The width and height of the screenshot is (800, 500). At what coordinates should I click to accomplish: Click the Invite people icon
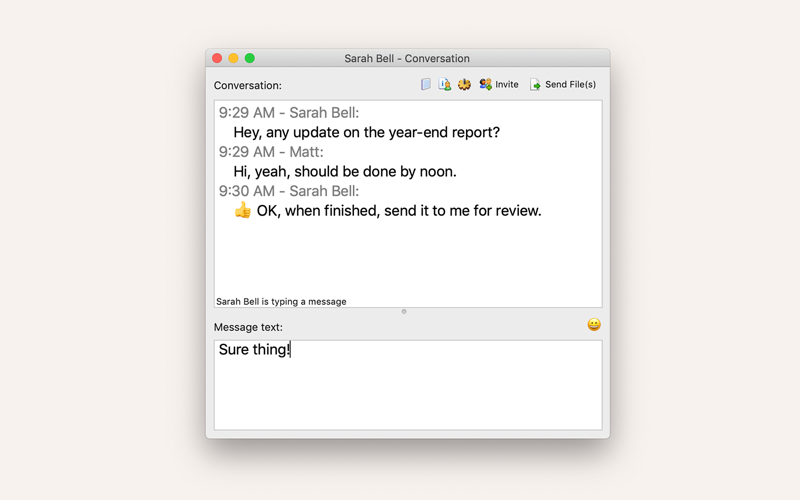[x=485, y=84]
